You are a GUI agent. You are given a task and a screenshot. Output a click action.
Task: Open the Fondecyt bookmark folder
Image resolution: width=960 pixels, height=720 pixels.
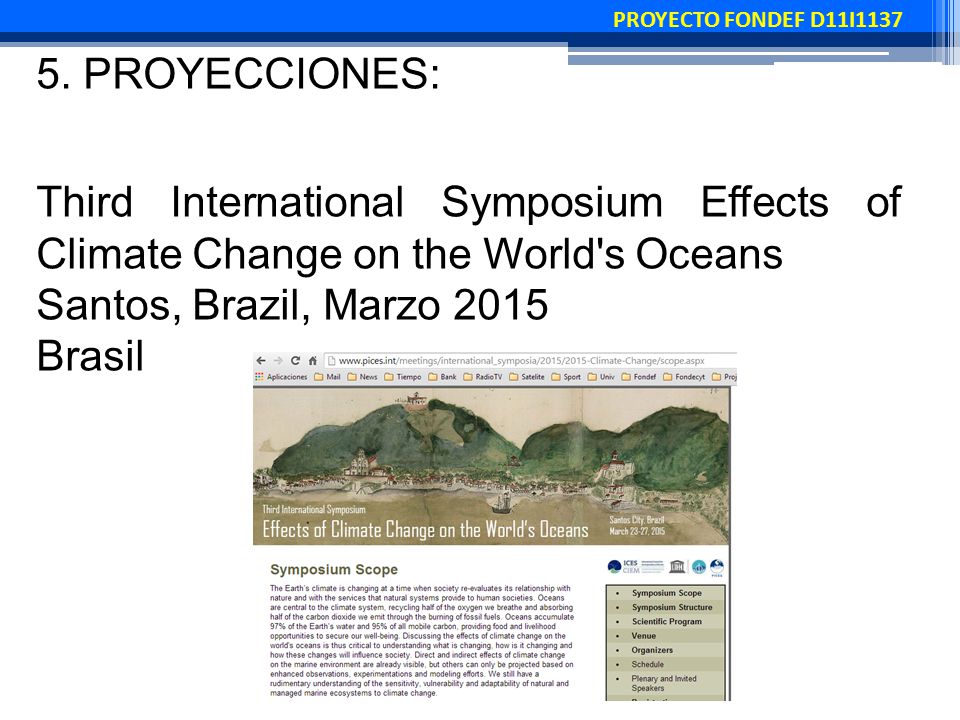[x=684, y=377]
